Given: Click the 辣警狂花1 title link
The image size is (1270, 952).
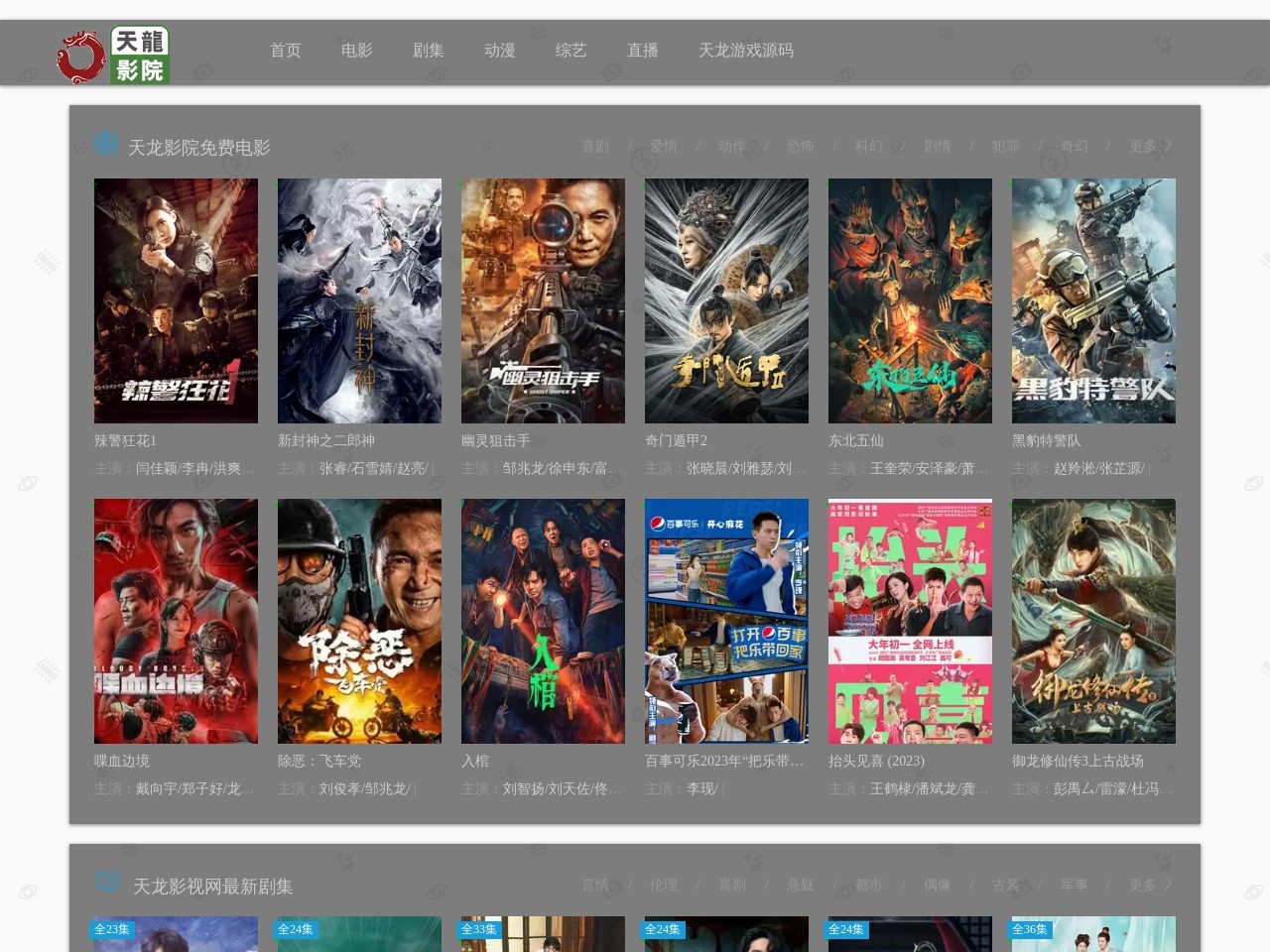Looking at the screenshot, I should pyautogui.click(x=125, y=440).
